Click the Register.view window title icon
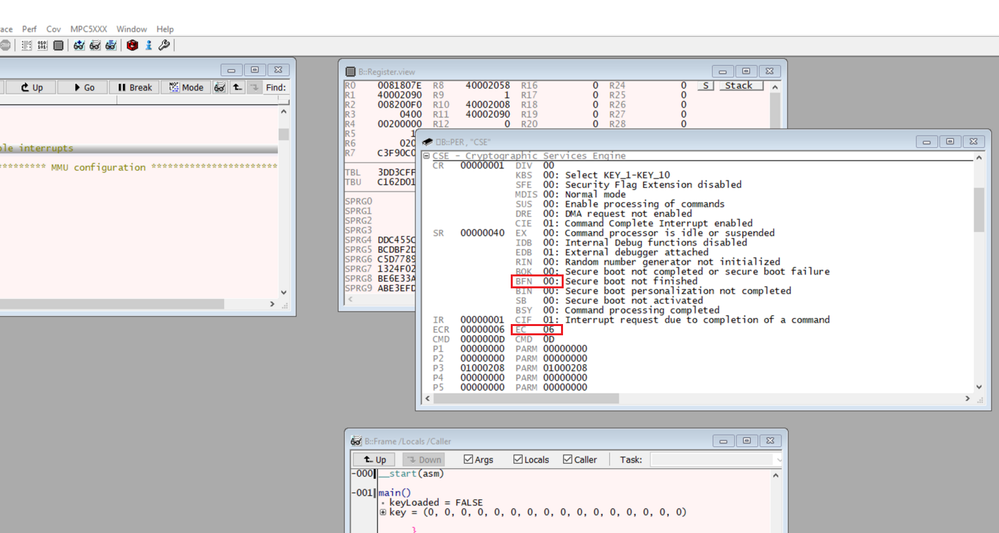The height and width of the screenshot is (533, 999). point(350,72)
